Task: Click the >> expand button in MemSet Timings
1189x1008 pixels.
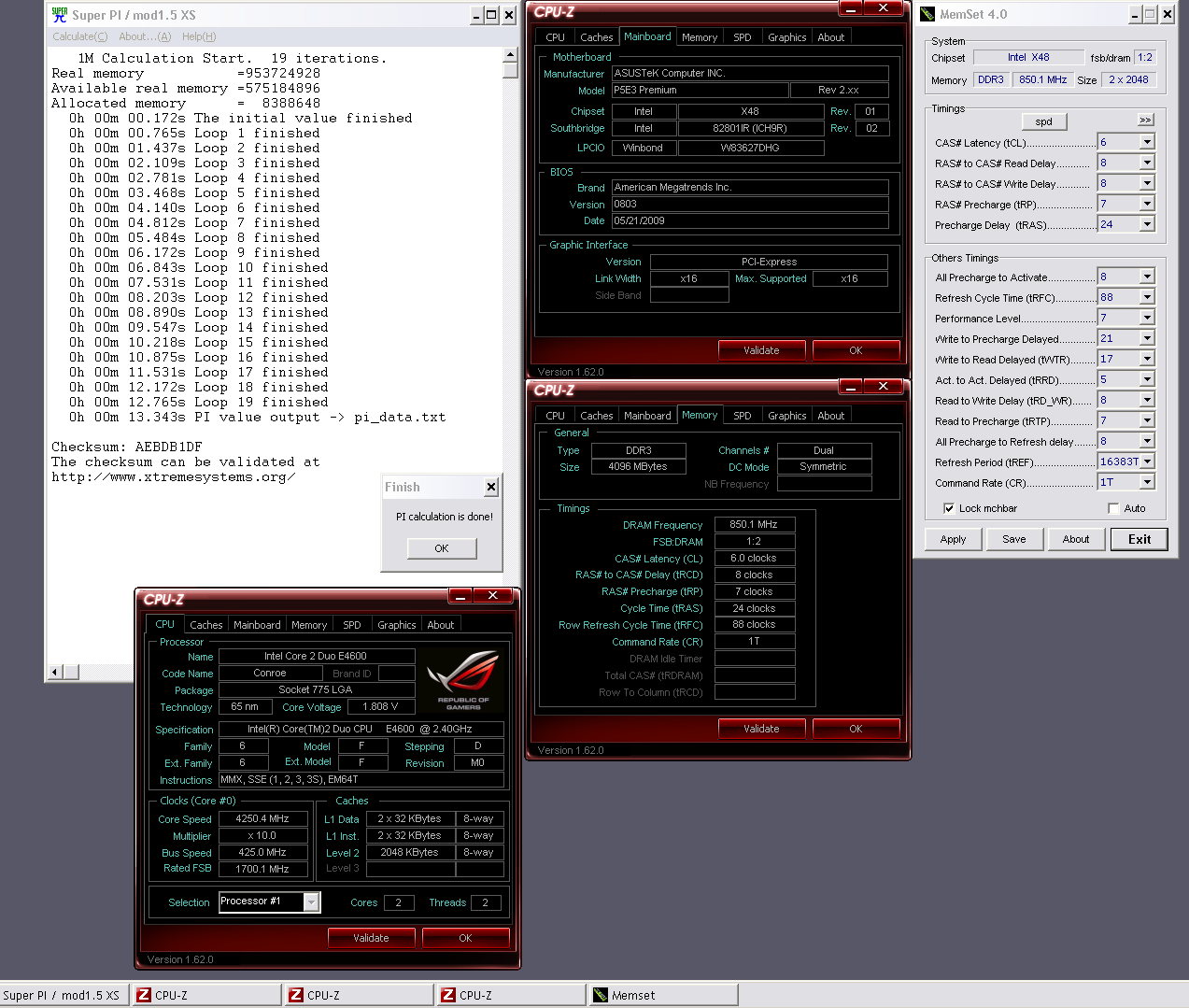Action: click(1146, 120)
